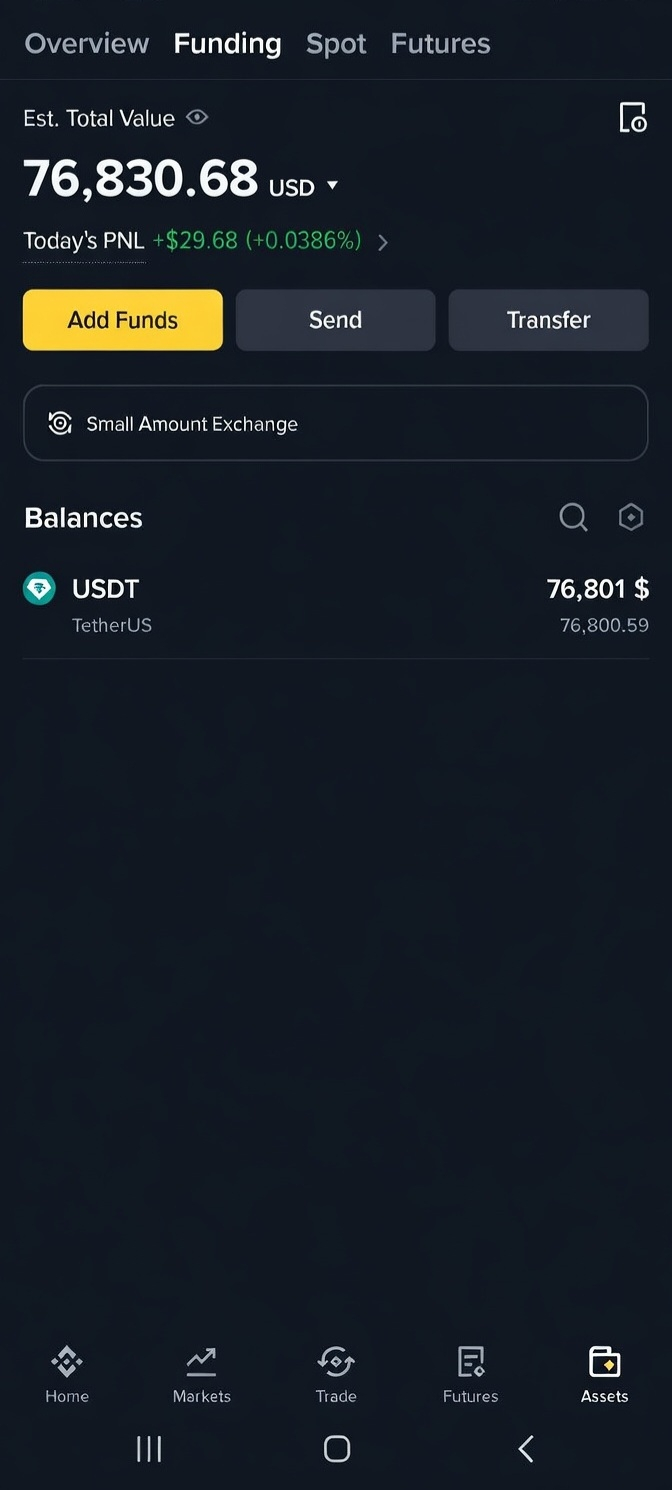Expand Today's PNL details chevron

pos(383,242)
